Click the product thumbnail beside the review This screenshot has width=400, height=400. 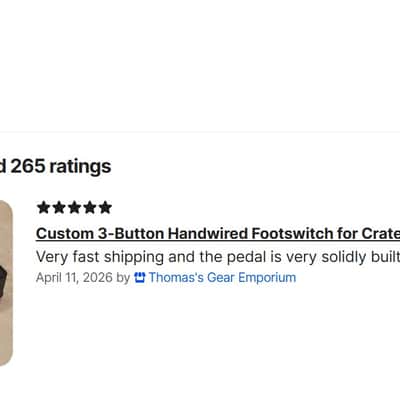tap(6, 283)
